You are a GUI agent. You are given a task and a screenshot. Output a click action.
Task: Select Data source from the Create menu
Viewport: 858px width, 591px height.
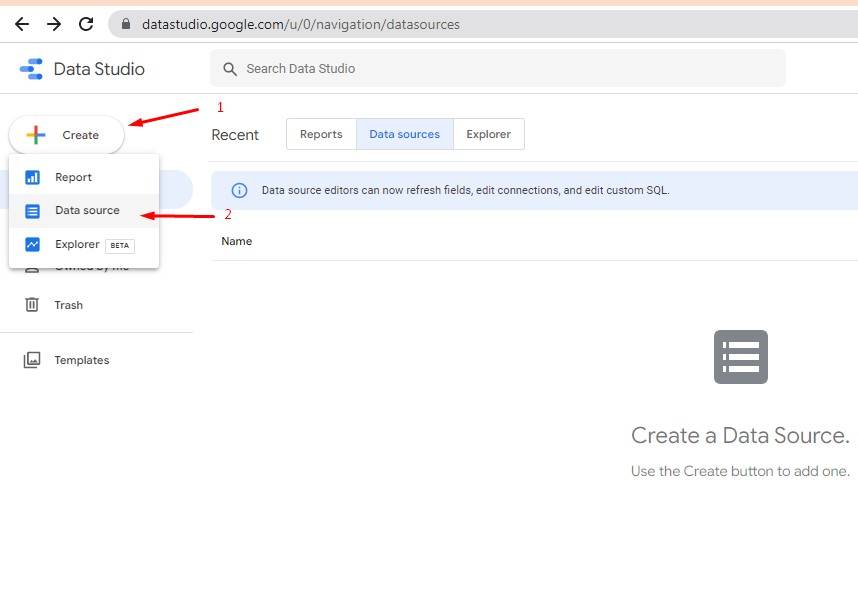87,210
